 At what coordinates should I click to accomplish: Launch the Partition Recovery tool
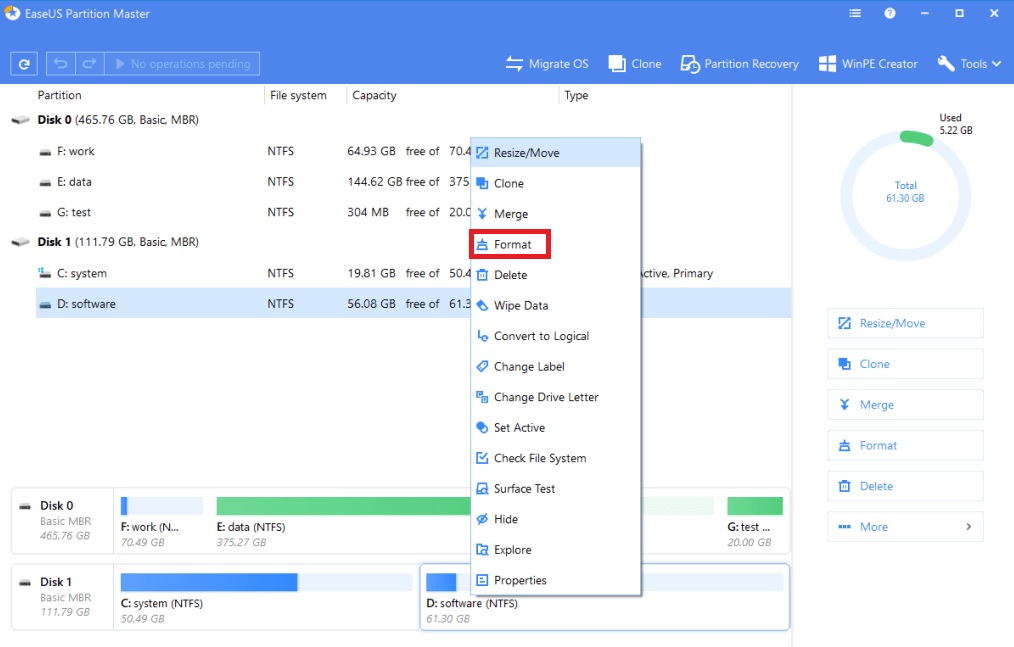point(740,64)
